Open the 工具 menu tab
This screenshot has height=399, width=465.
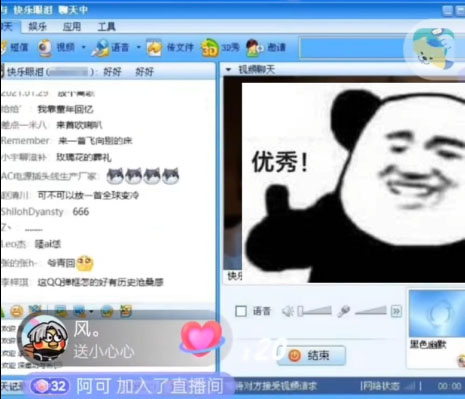click(106, 27)
